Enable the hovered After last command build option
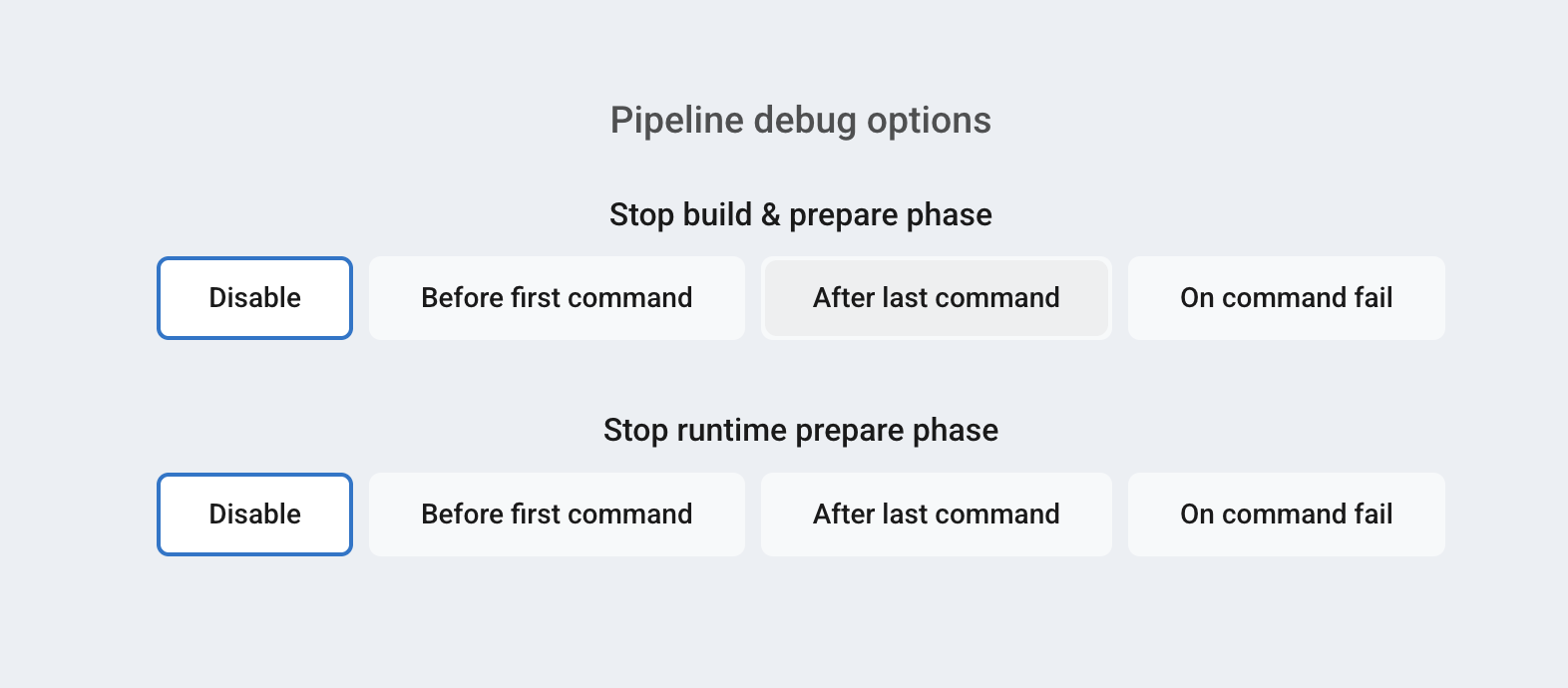This screenshot has height=688, width=1568. [x=936, y=298]
